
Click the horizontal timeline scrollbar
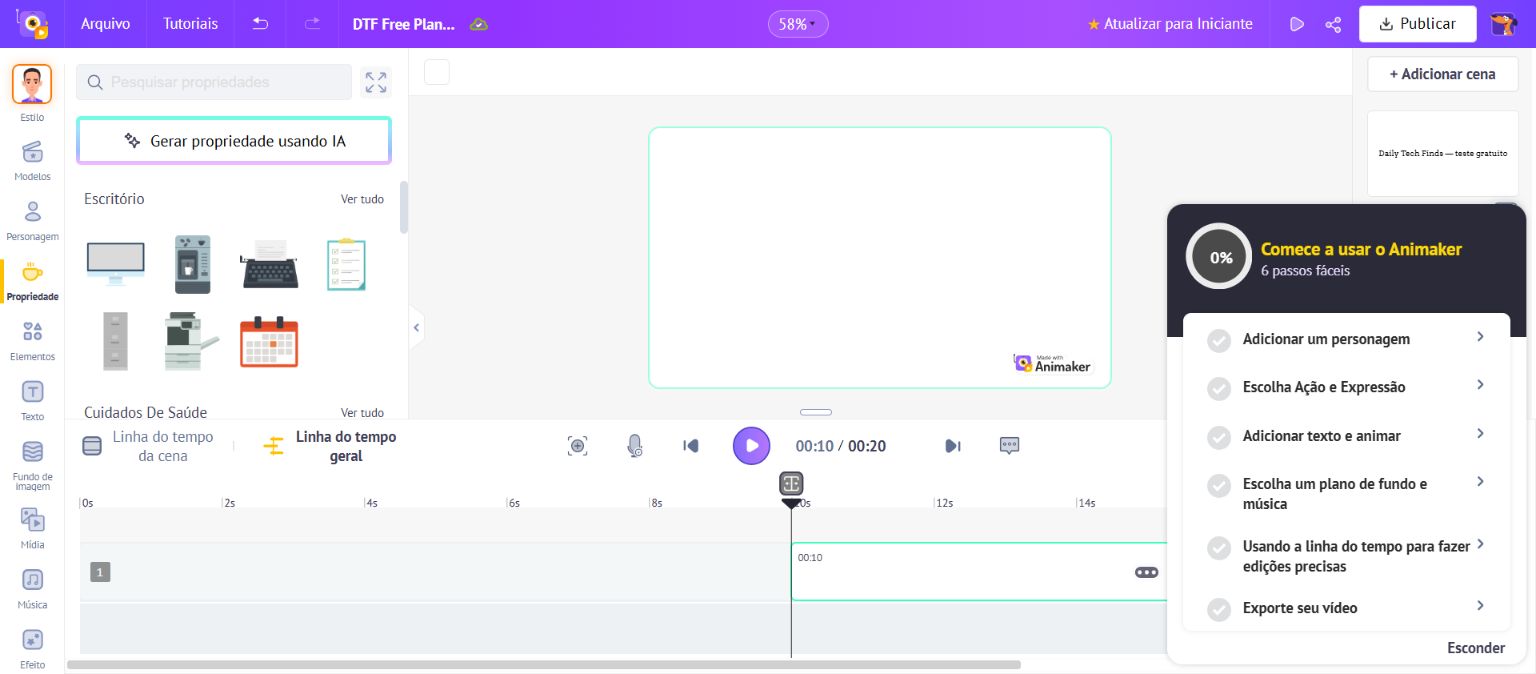point(544,664)
